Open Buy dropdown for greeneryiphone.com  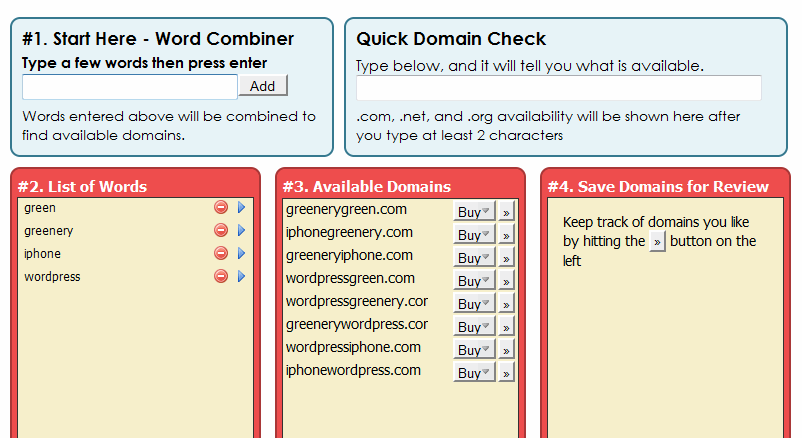point(474,258)
